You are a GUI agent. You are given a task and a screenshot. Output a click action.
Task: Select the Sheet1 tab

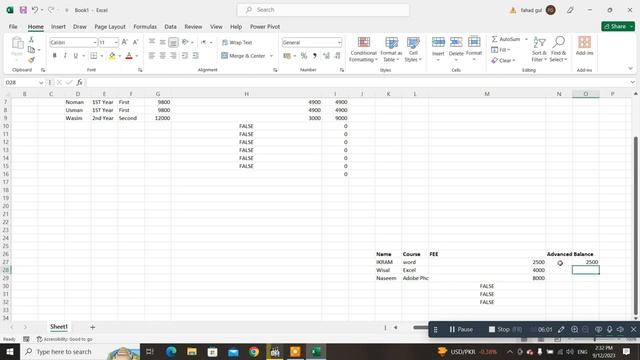[59, 327]
